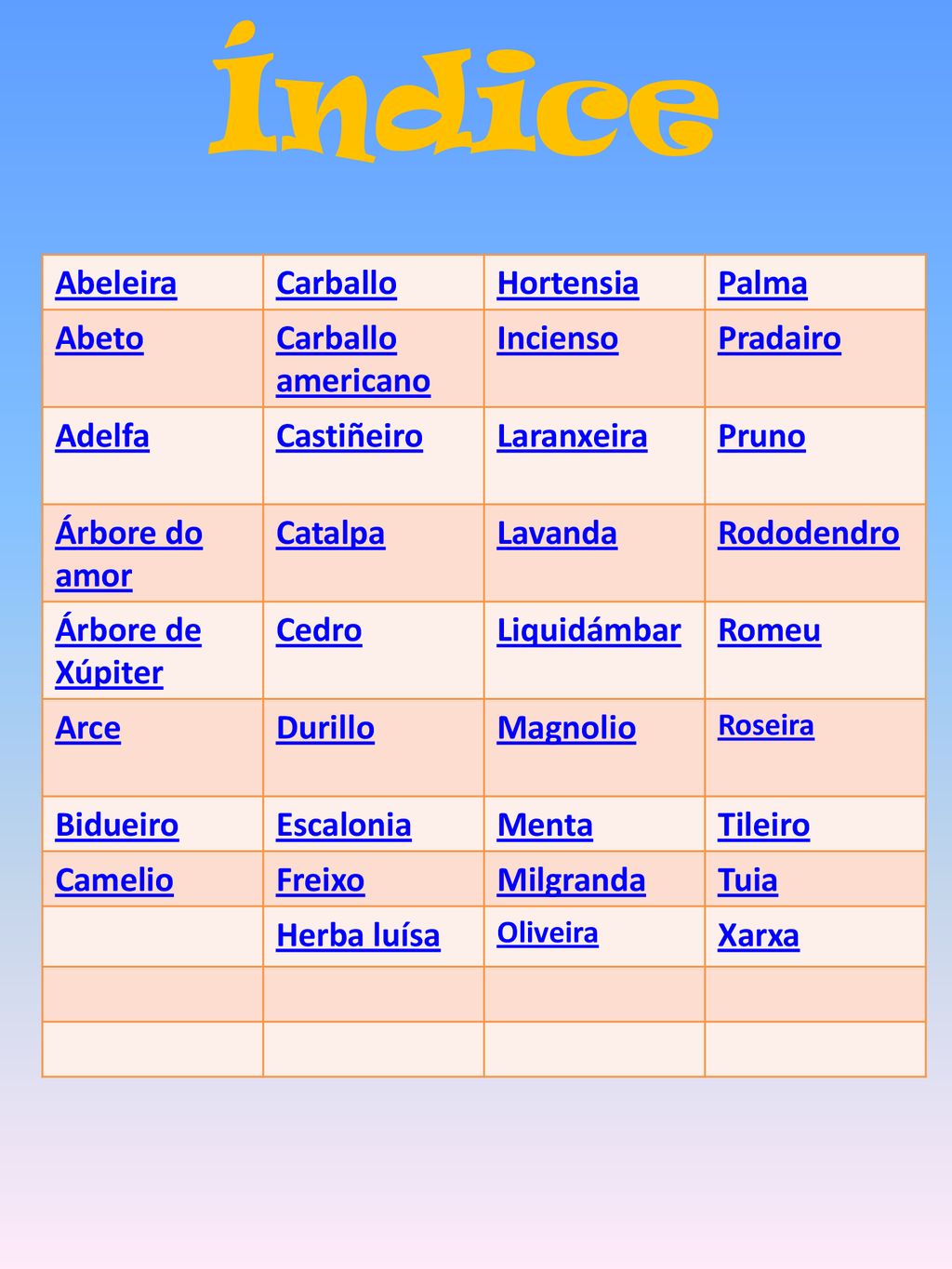
Task: Open the Herba luísa link
Action: pyautogui.click(x=358, y=935)
